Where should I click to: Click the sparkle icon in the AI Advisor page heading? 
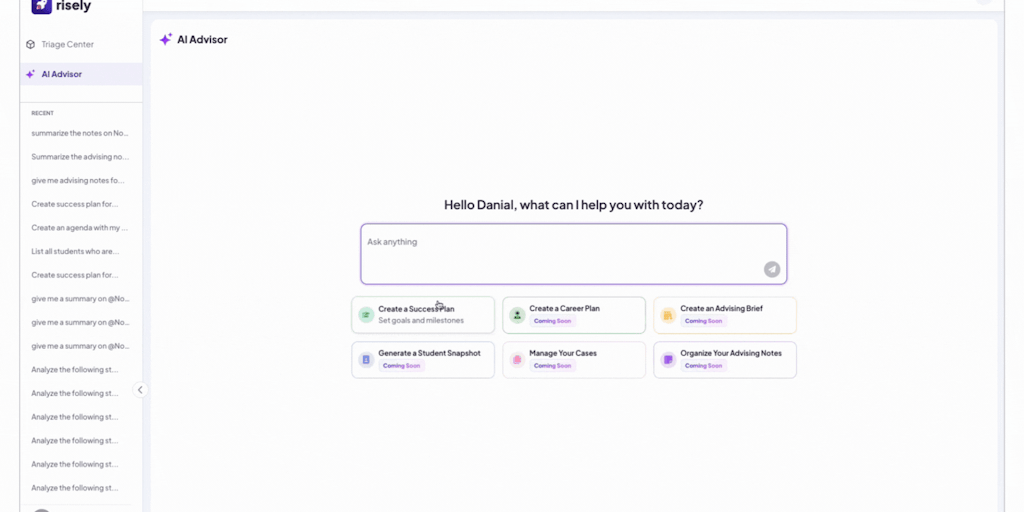tap(166, 40)
